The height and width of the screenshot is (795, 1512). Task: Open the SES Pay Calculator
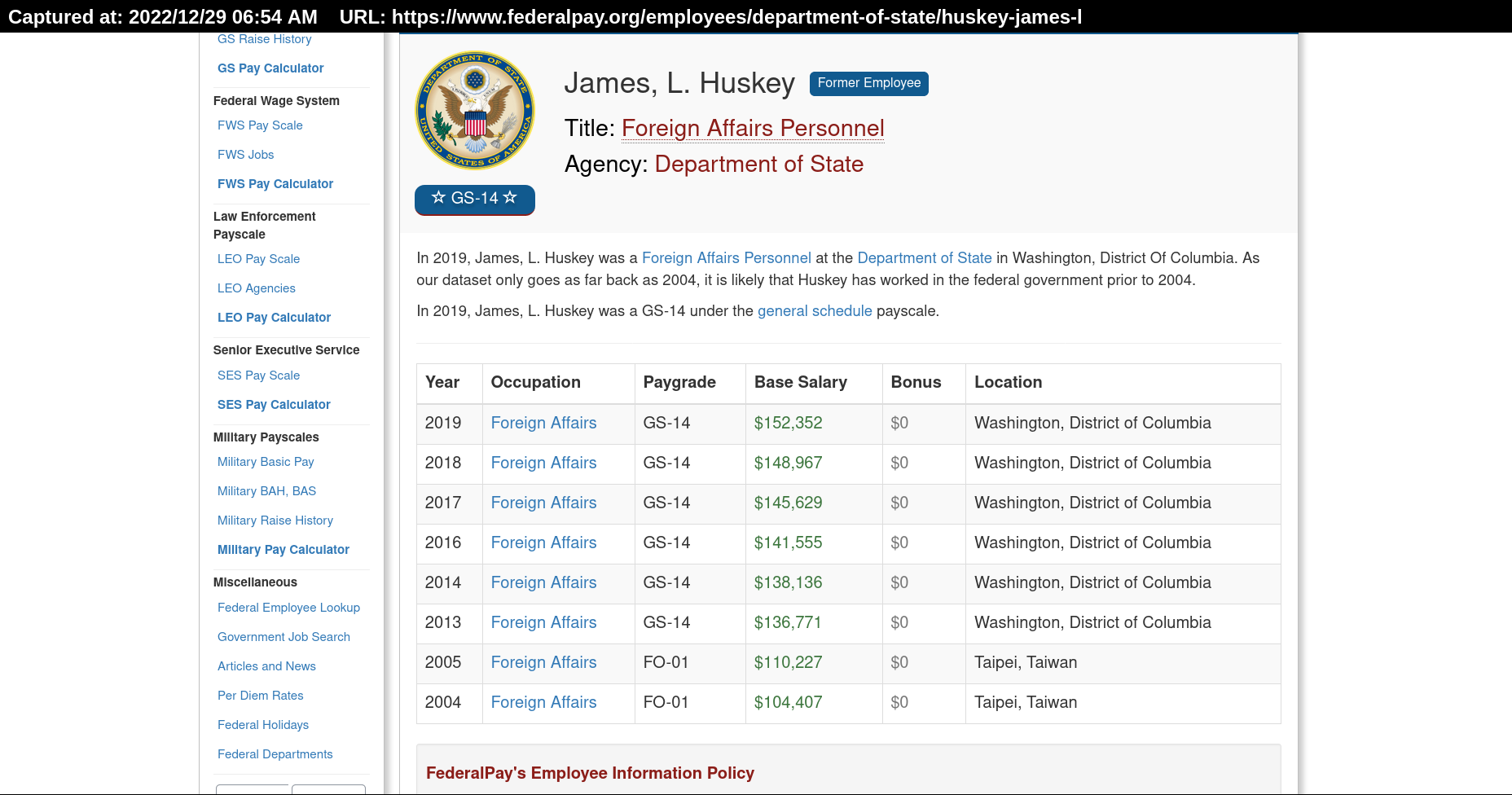274,405
